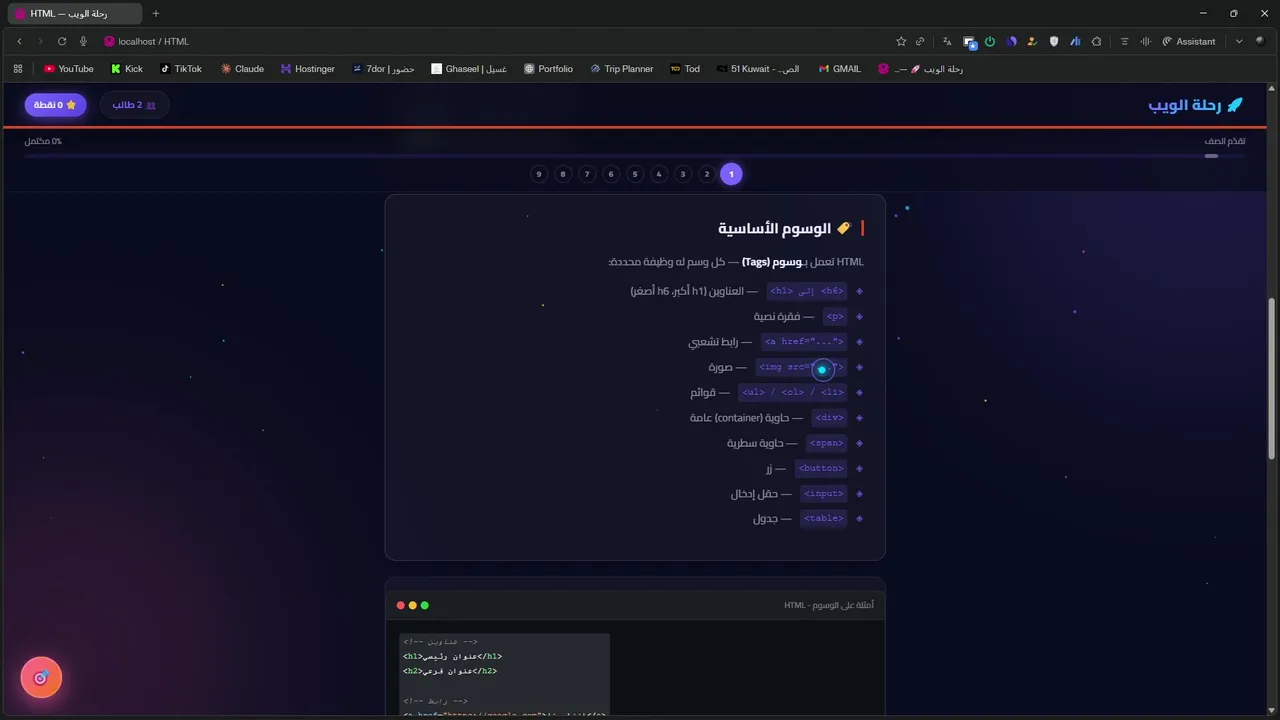Screen dimensions: 1280x720
Task: Click the green power extension icon
Action: 990,41
